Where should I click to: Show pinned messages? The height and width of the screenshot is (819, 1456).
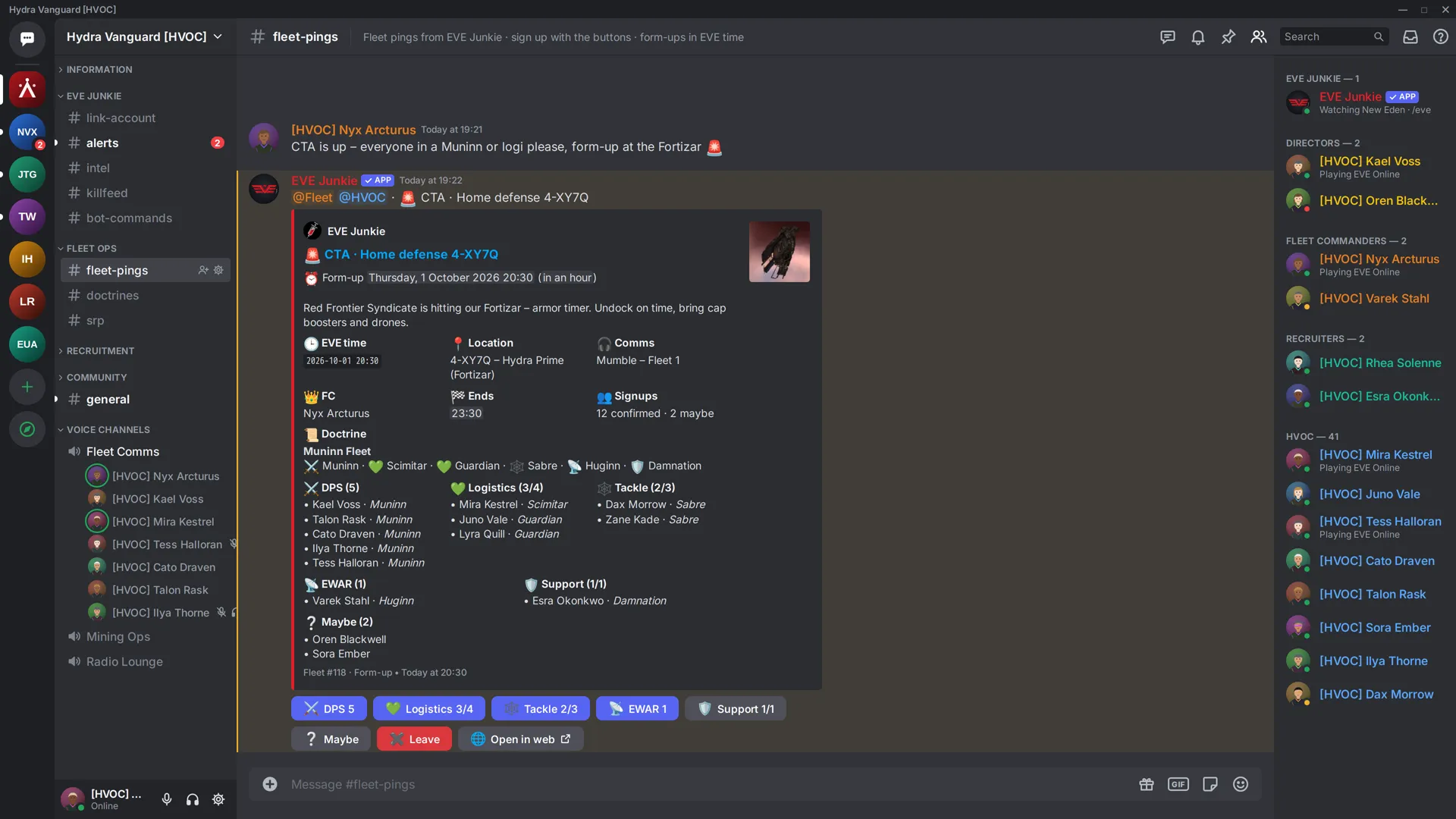pos(1228,36)
